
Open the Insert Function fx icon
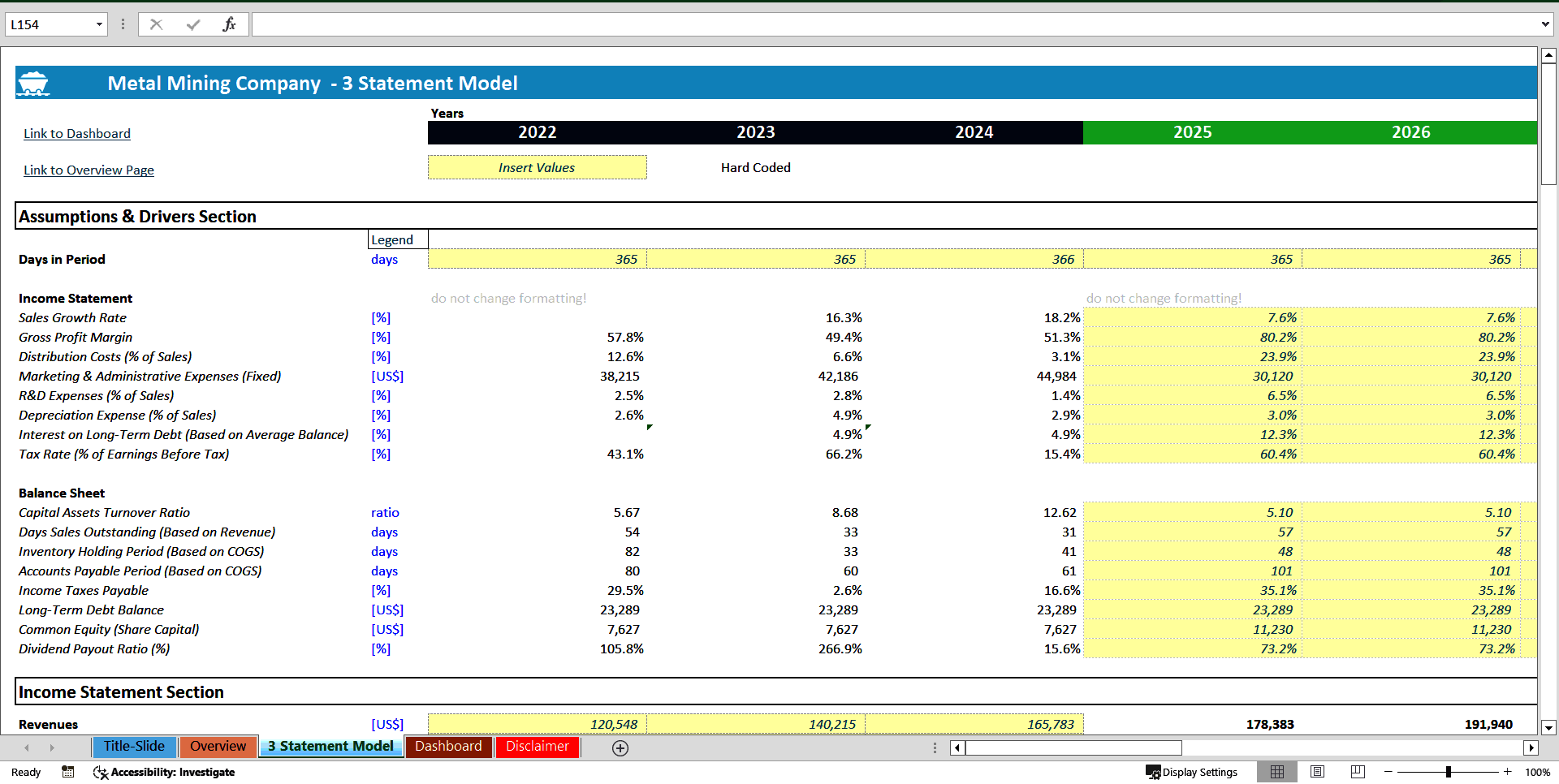229,24
